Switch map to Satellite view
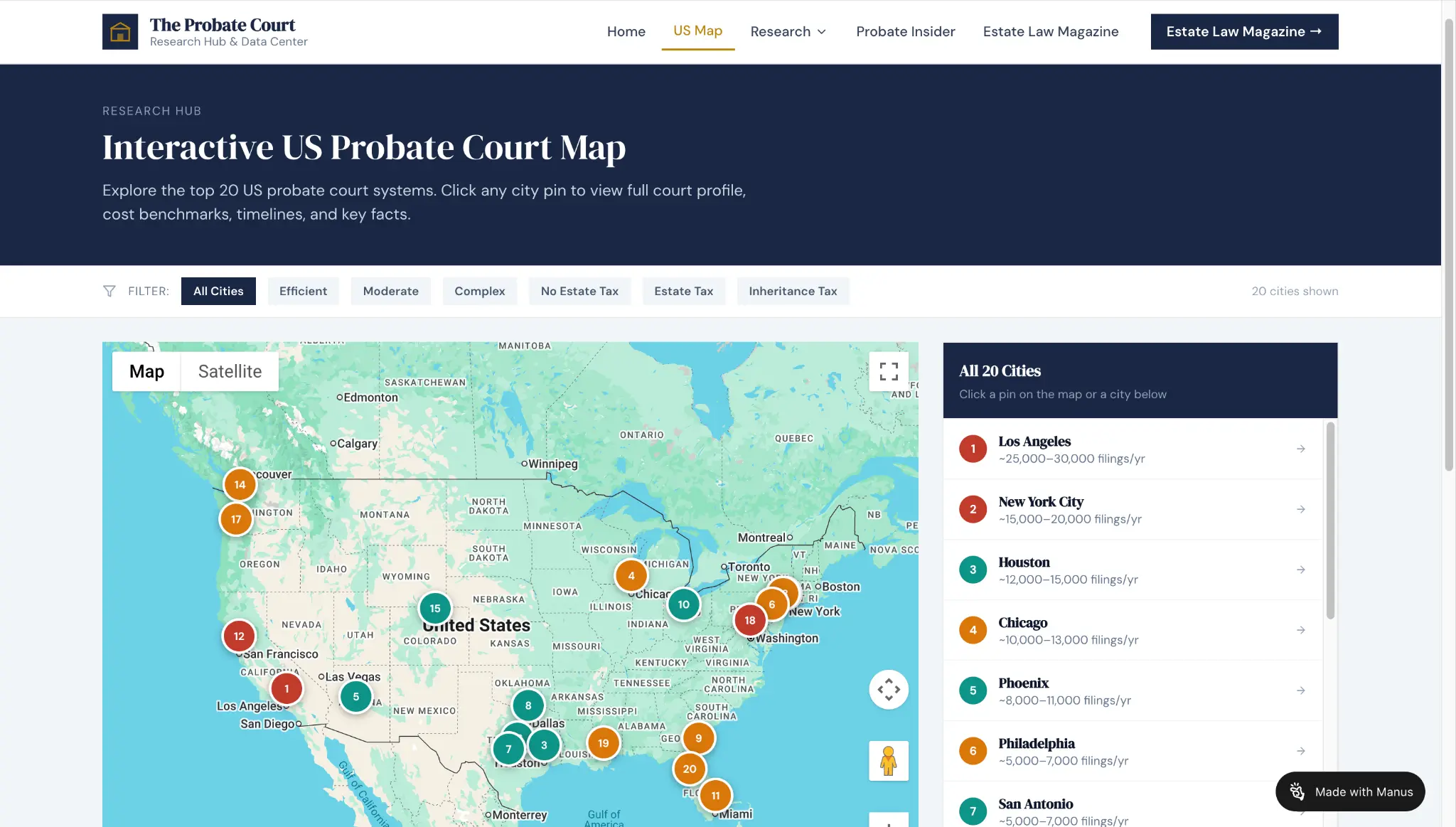Image resolution: width=1456 pixels, height=827 pixels. coord(230,371)
